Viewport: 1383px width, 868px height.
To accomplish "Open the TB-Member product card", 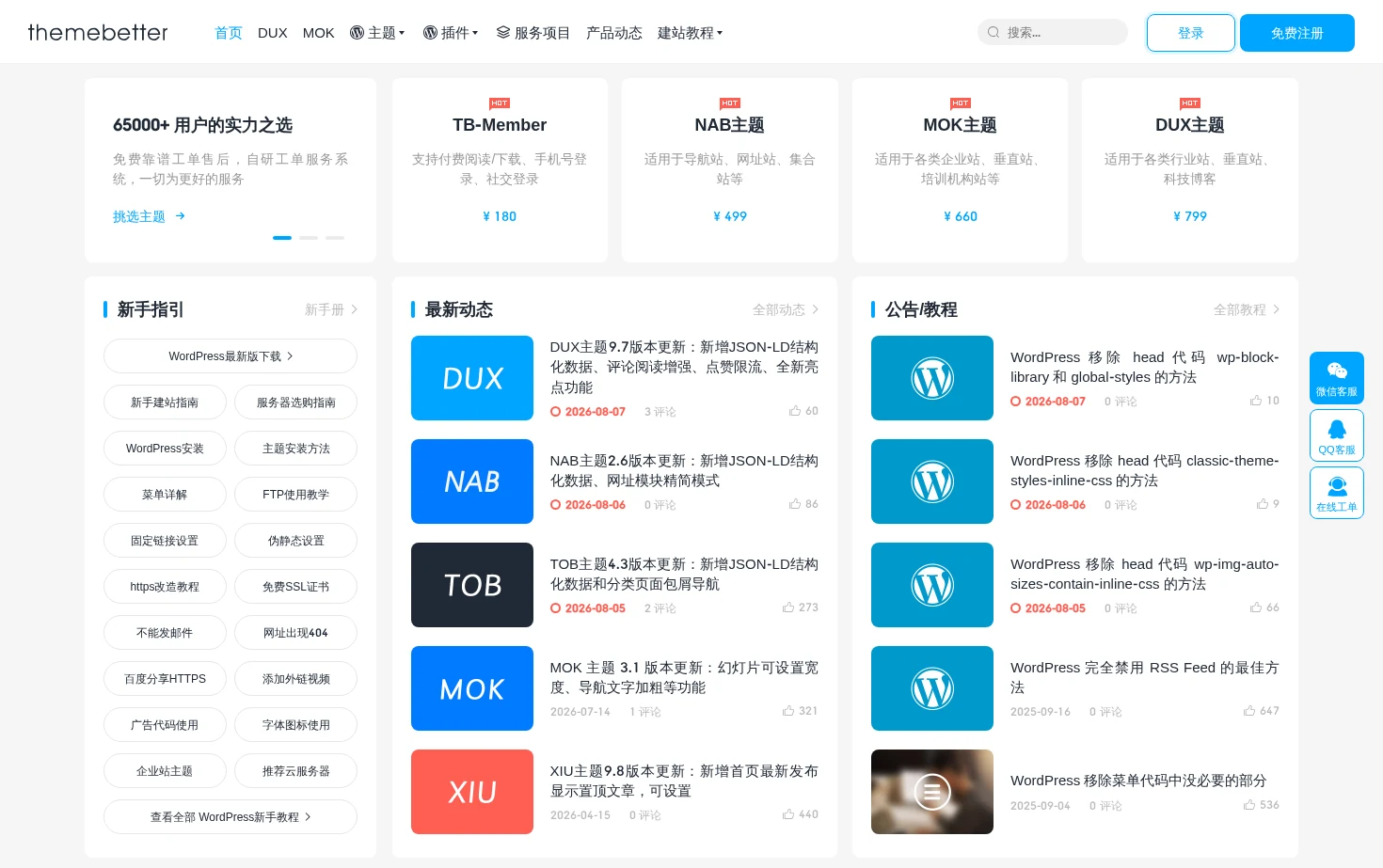I will (x=500, y=170).
